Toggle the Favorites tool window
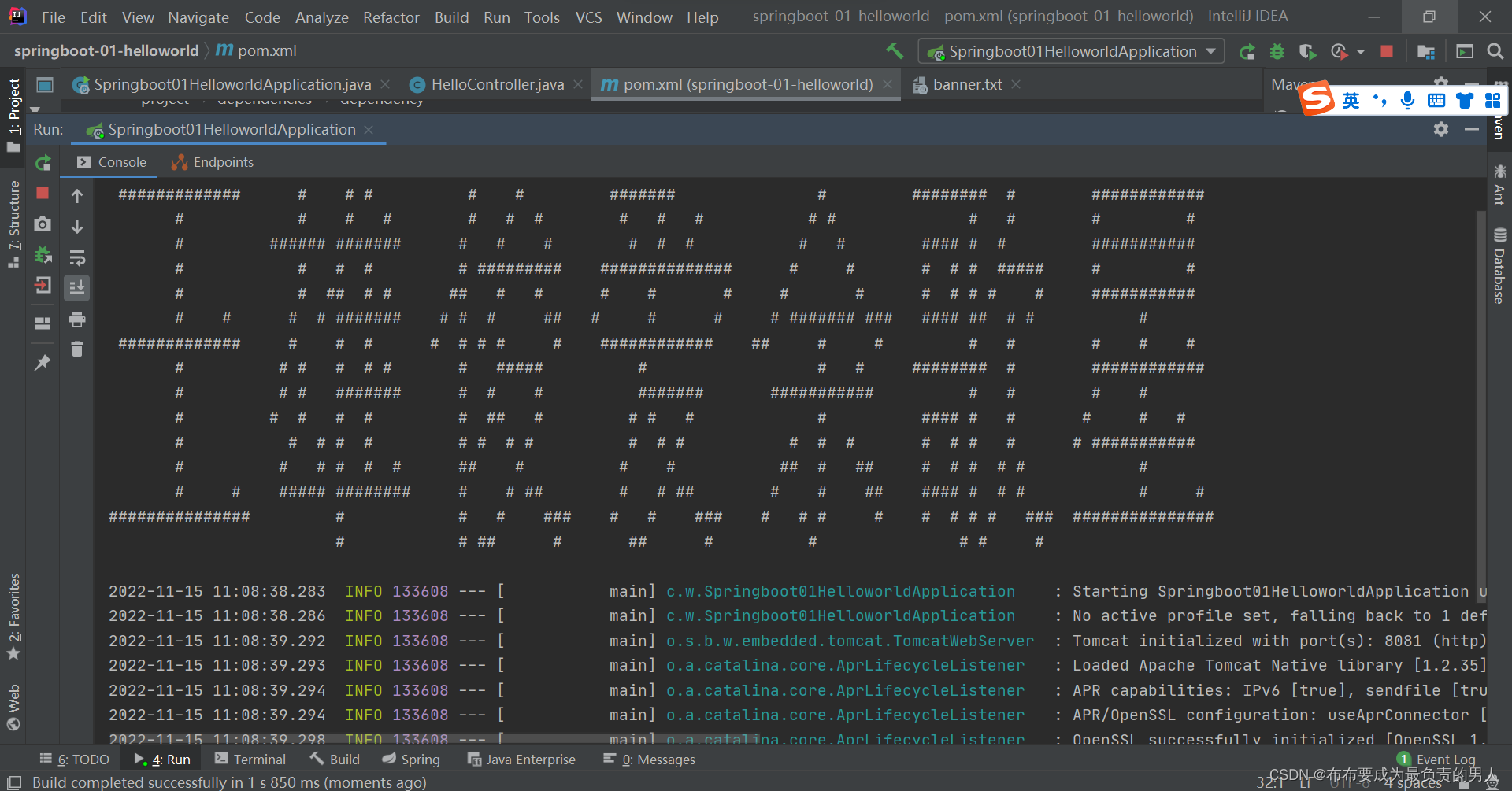This screenshot has width=1512, height=791. [x=13, y=616]
